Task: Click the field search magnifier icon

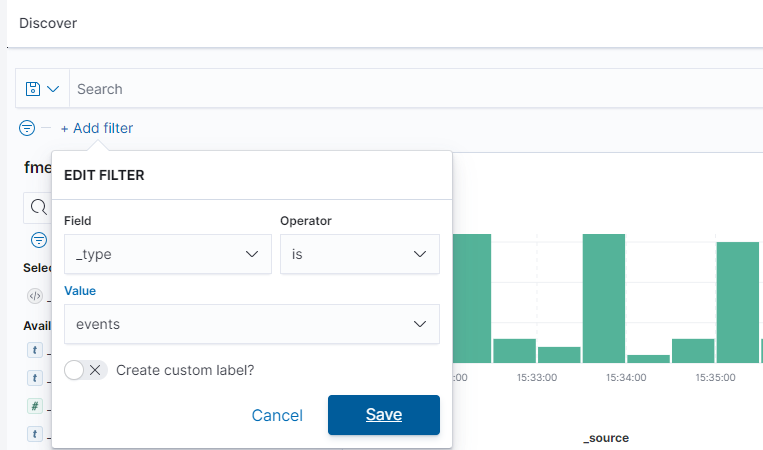Action: coord(38,207)
